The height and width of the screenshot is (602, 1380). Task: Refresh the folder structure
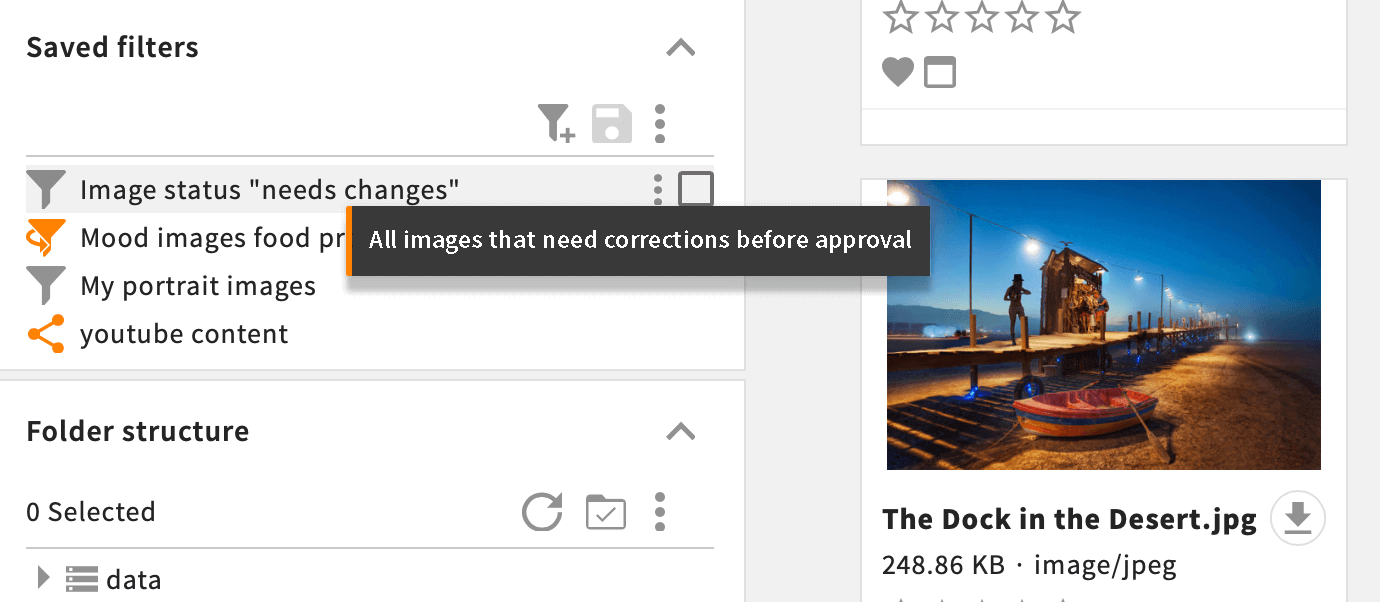(542, 512)
